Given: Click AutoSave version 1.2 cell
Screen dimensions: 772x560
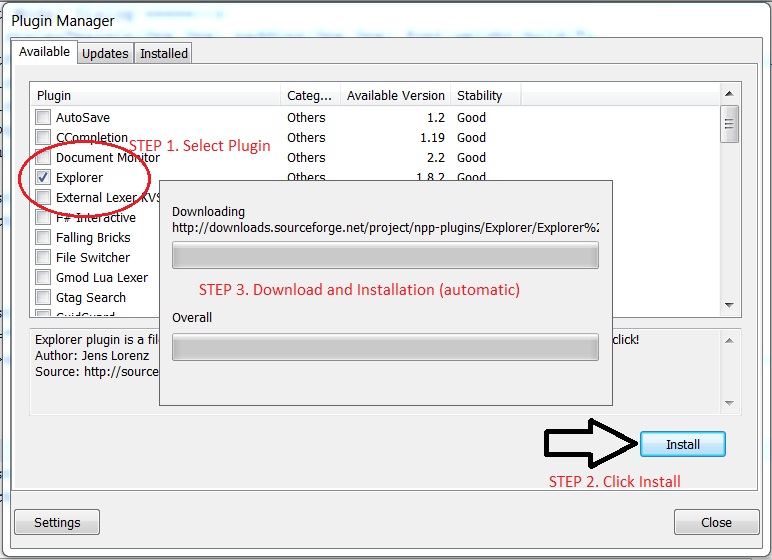Looking at the screenshot, I should [x=436, y=118].
